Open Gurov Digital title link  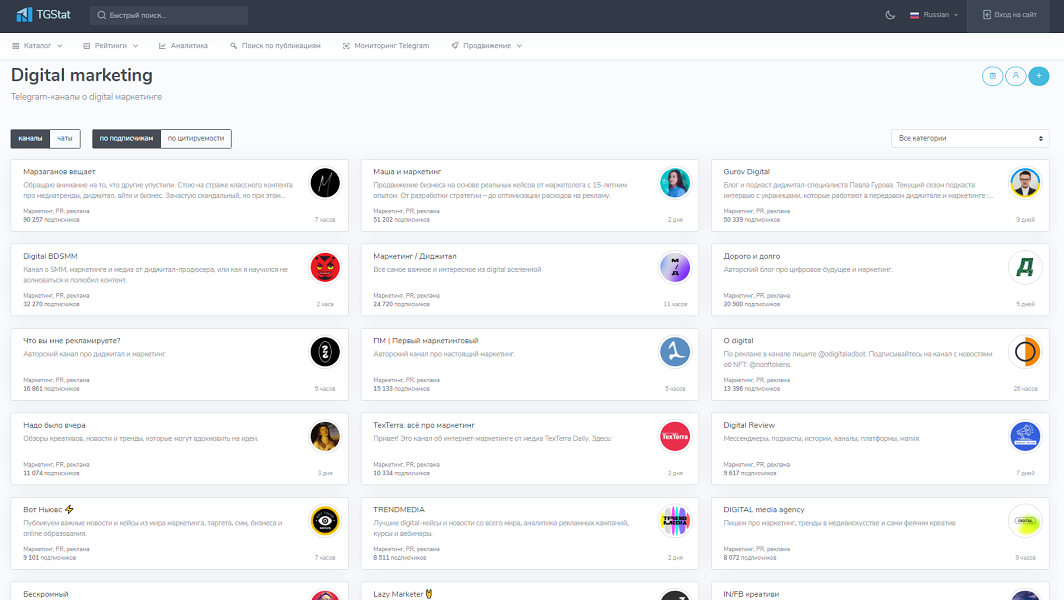tap(746, 172)
